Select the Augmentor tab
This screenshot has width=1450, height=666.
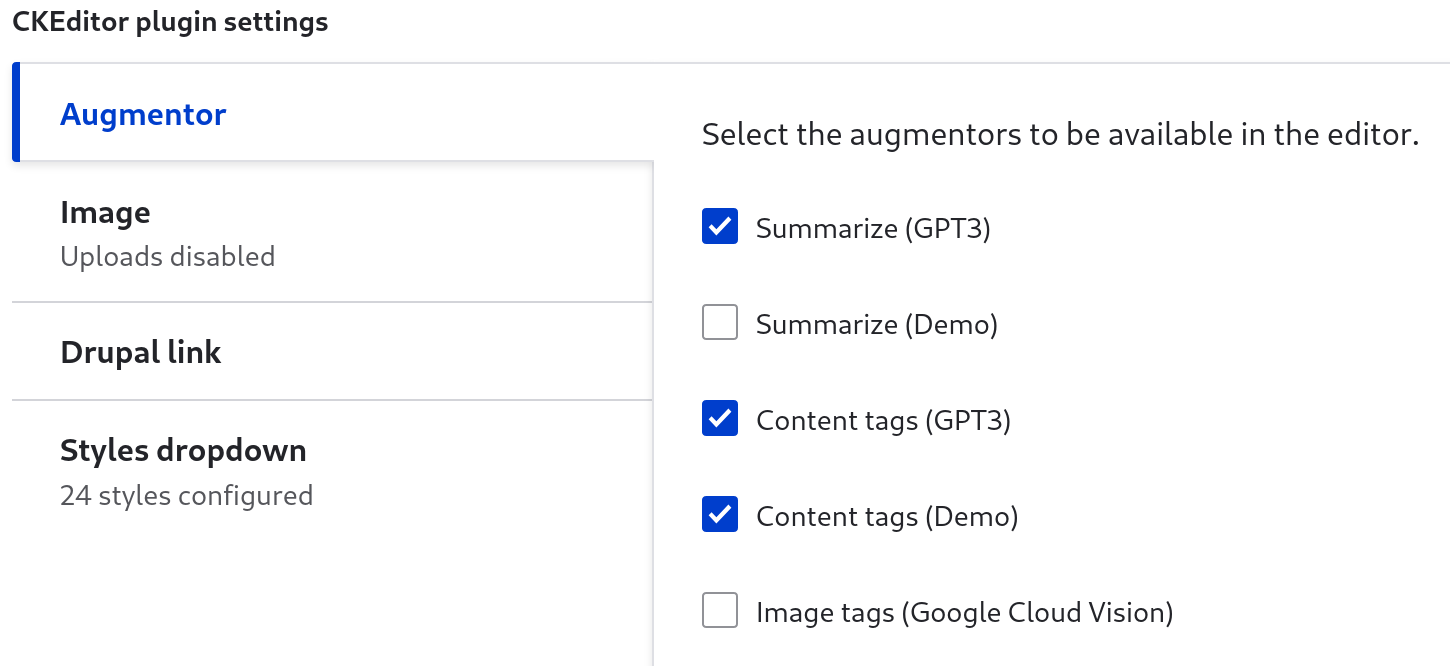tap(142, 114)
